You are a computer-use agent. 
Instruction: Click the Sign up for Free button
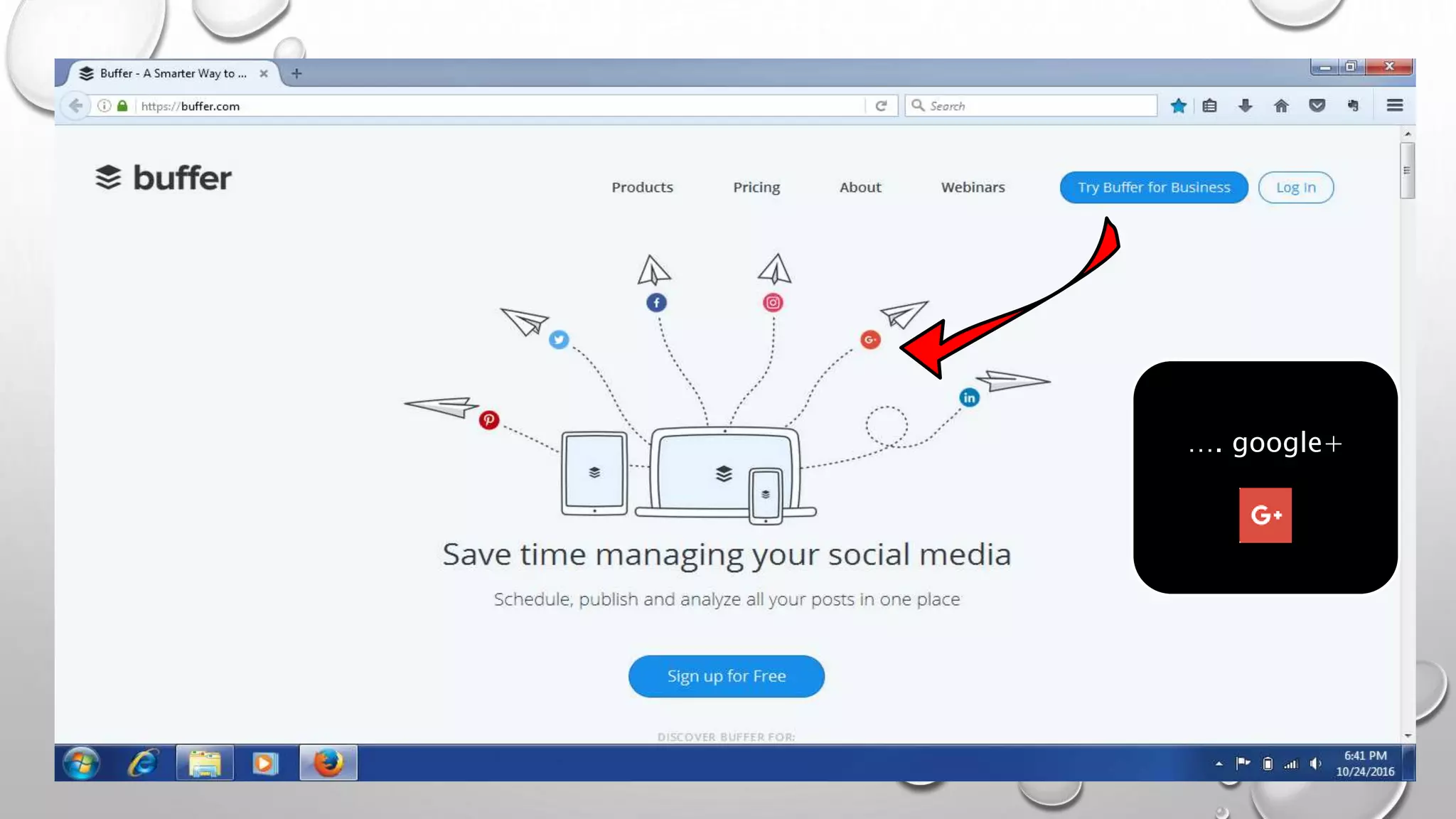pyautogui.click(x=726, y=676)
